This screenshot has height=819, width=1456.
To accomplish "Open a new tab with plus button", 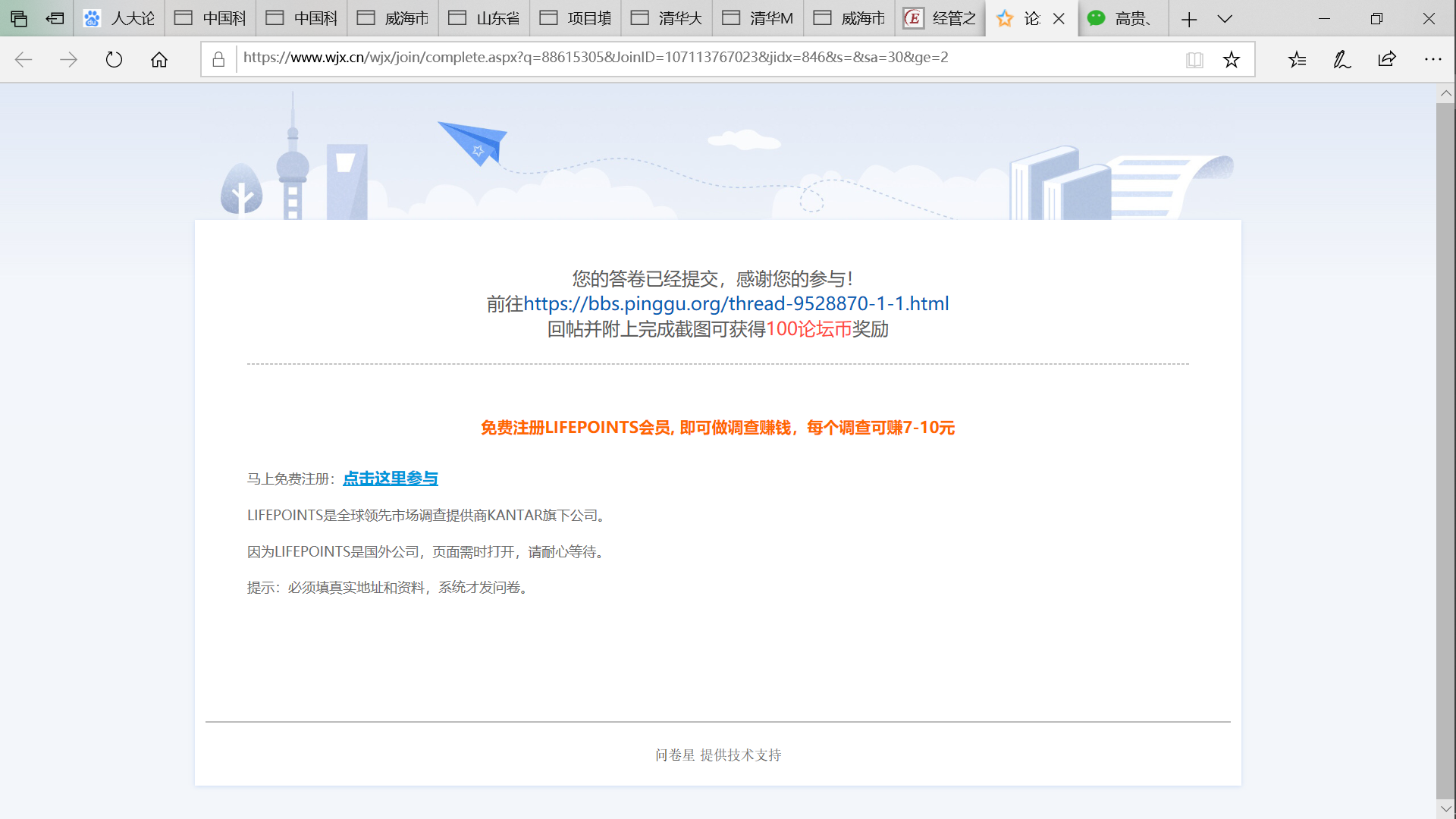I will tap(1188, 18).
